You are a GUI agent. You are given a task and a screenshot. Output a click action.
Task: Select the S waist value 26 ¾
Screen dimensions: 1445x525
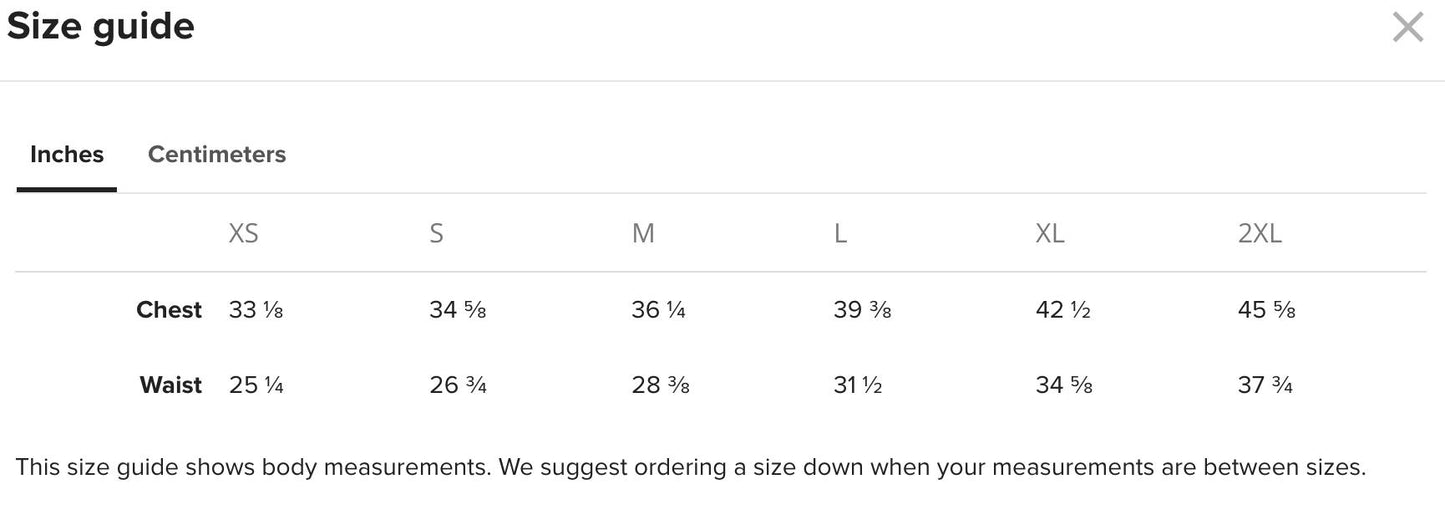coord(458,385)
